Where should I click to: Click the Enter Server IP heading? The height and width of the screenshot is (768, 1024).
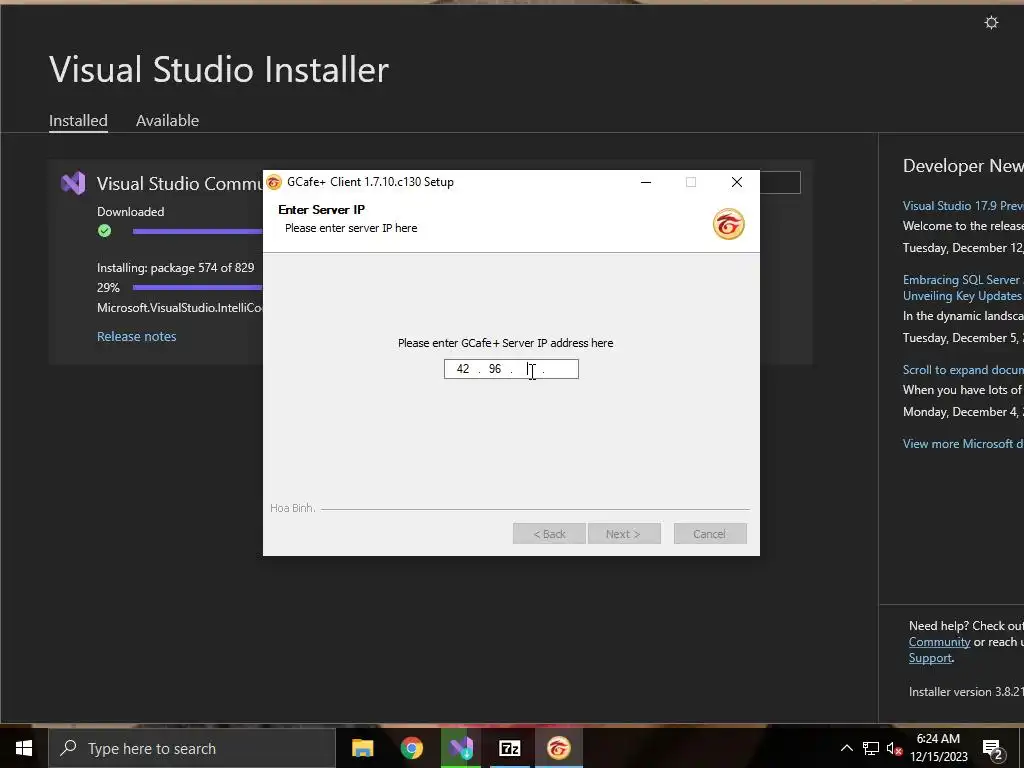[321, 210]
